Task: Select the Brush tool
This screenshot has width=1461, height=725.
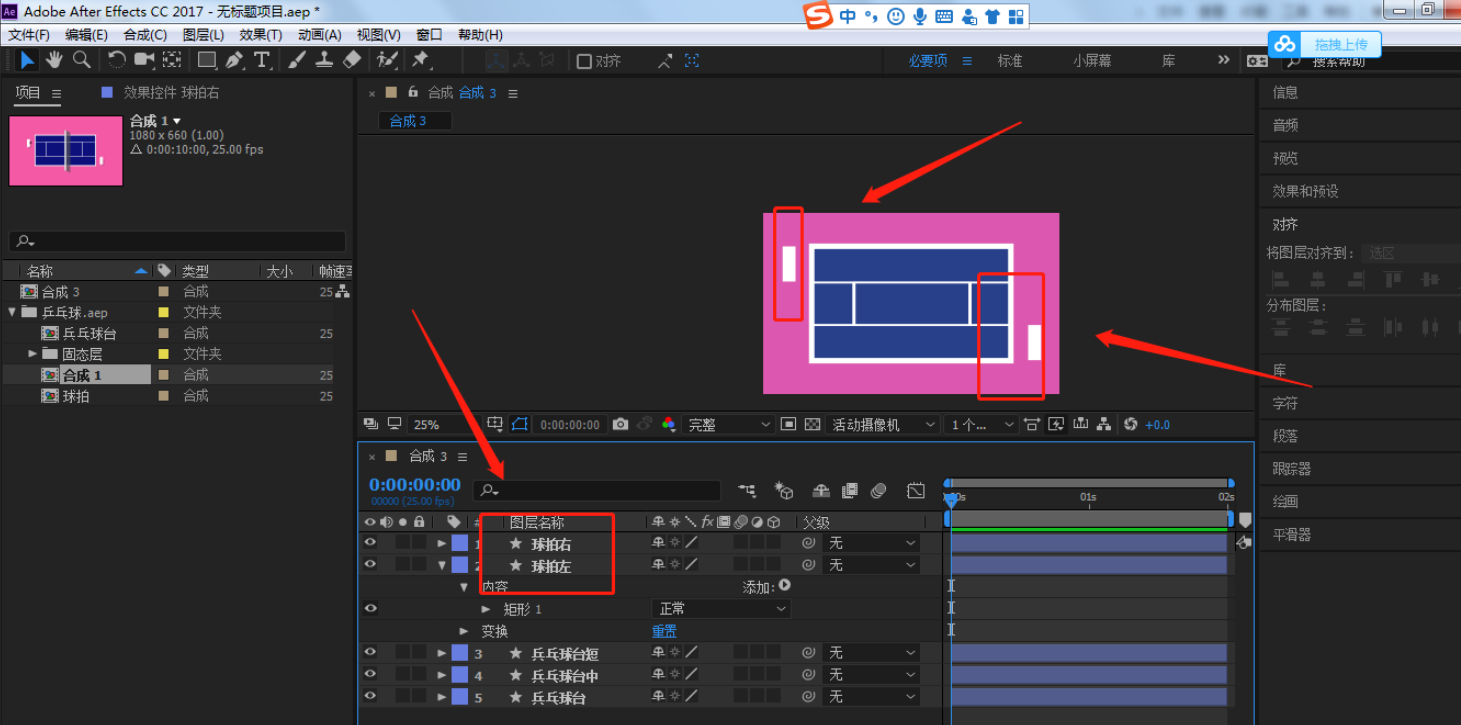Action: pos(297,60)
